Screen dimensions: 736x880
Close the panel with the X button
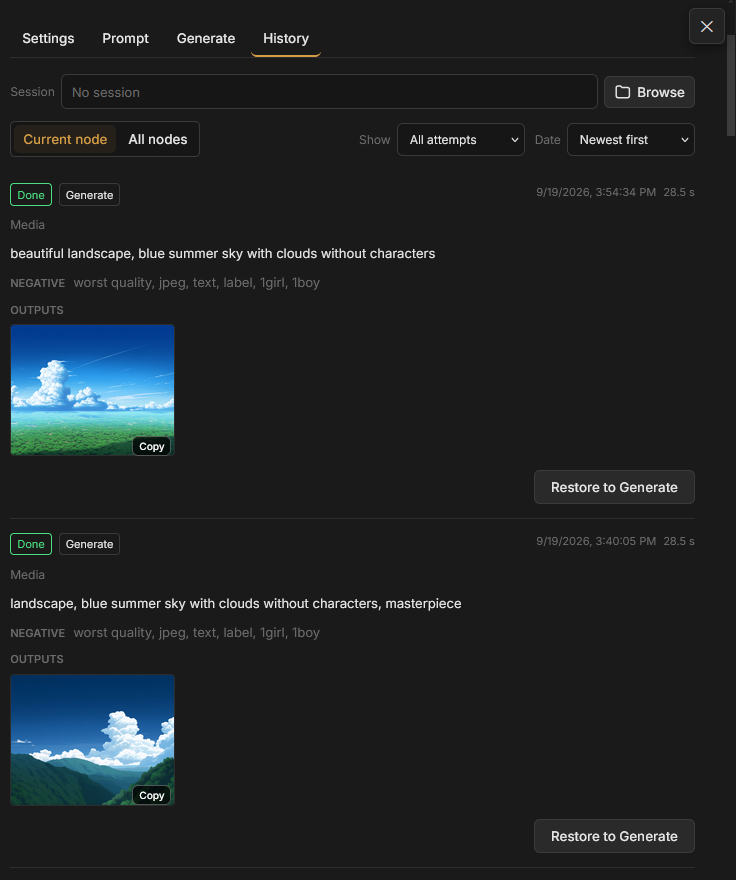click(706, 26)
